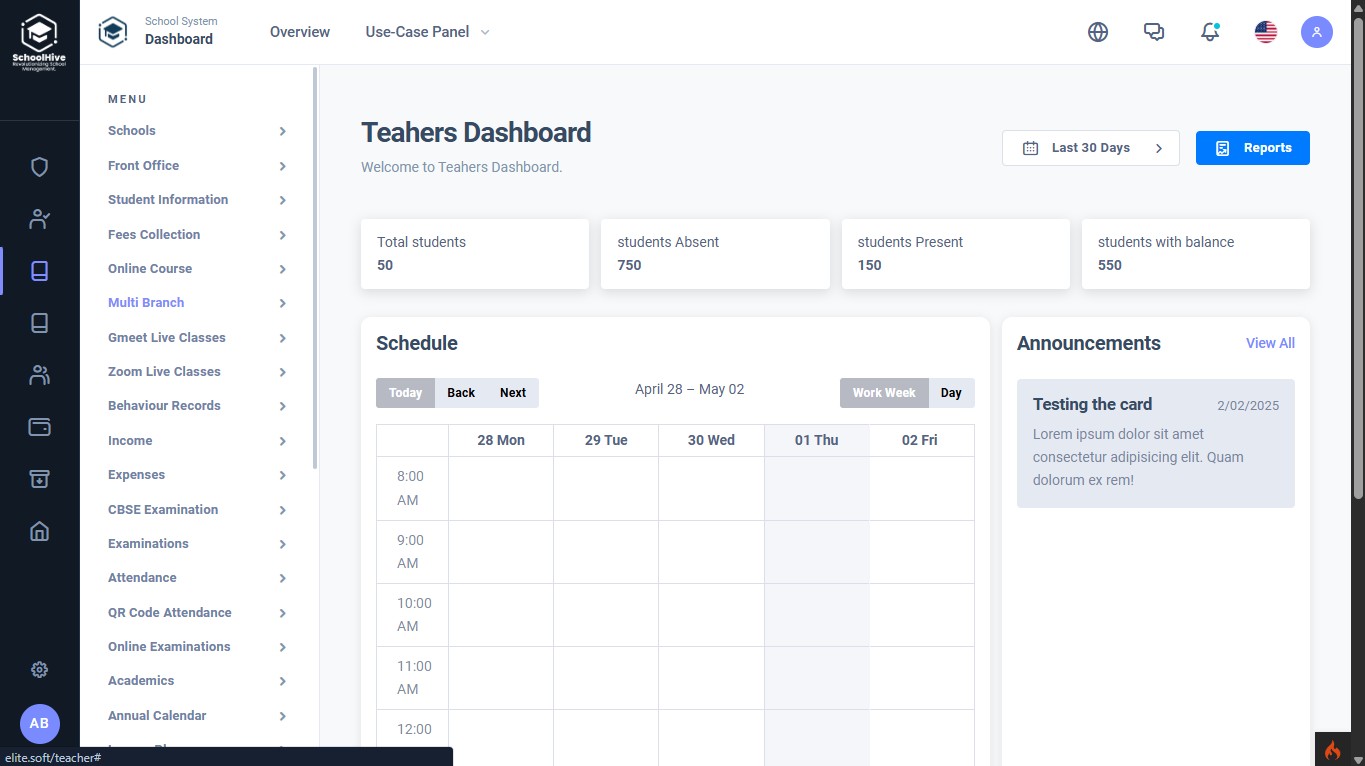Screen dimensions: 1365x766
Task: Go to the Overview tab
Action: pos(299,32)
